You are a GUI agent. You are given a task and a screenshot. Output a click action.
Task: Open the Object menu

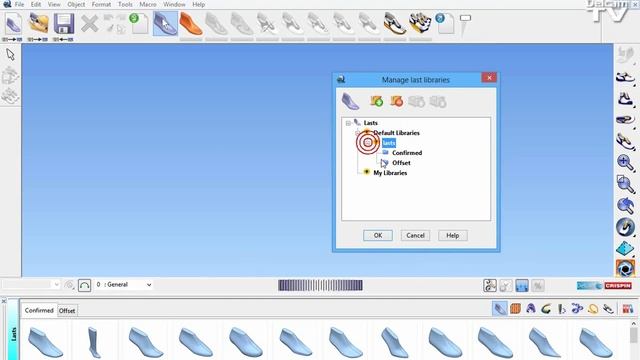coord(76,4)
